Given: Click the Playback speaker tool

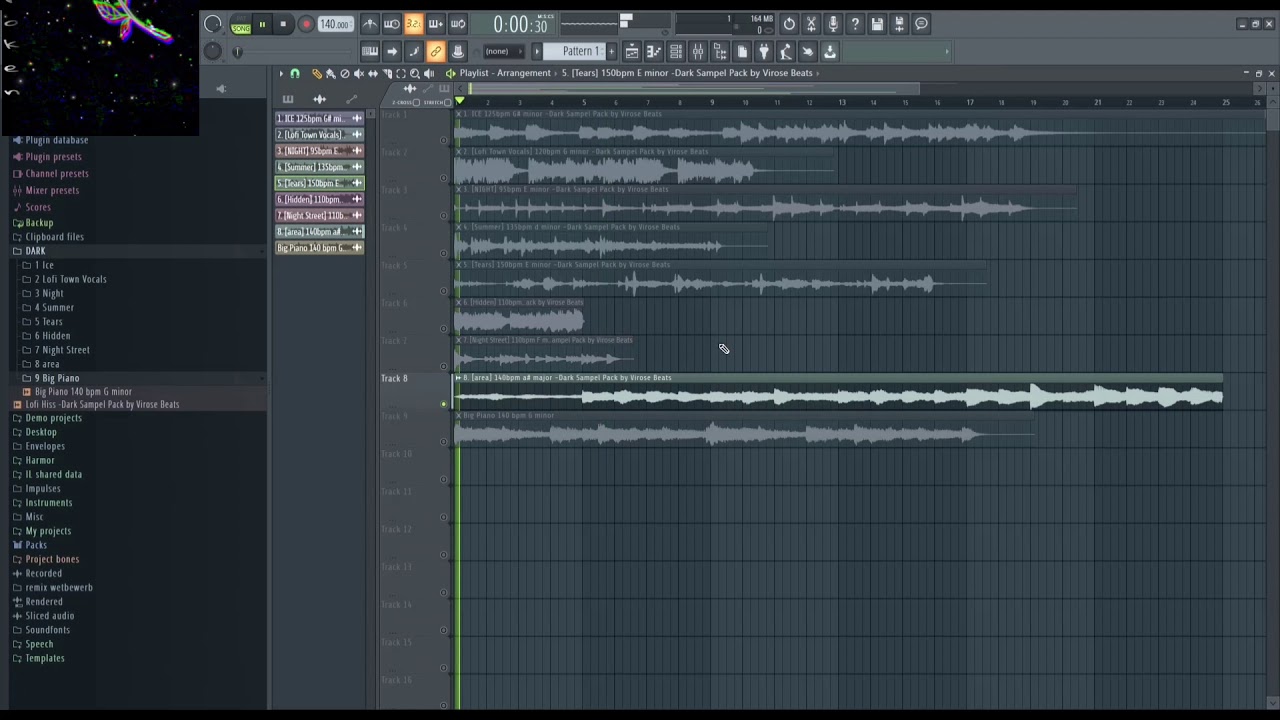Looking at the screenshot, I should point(429,74).
